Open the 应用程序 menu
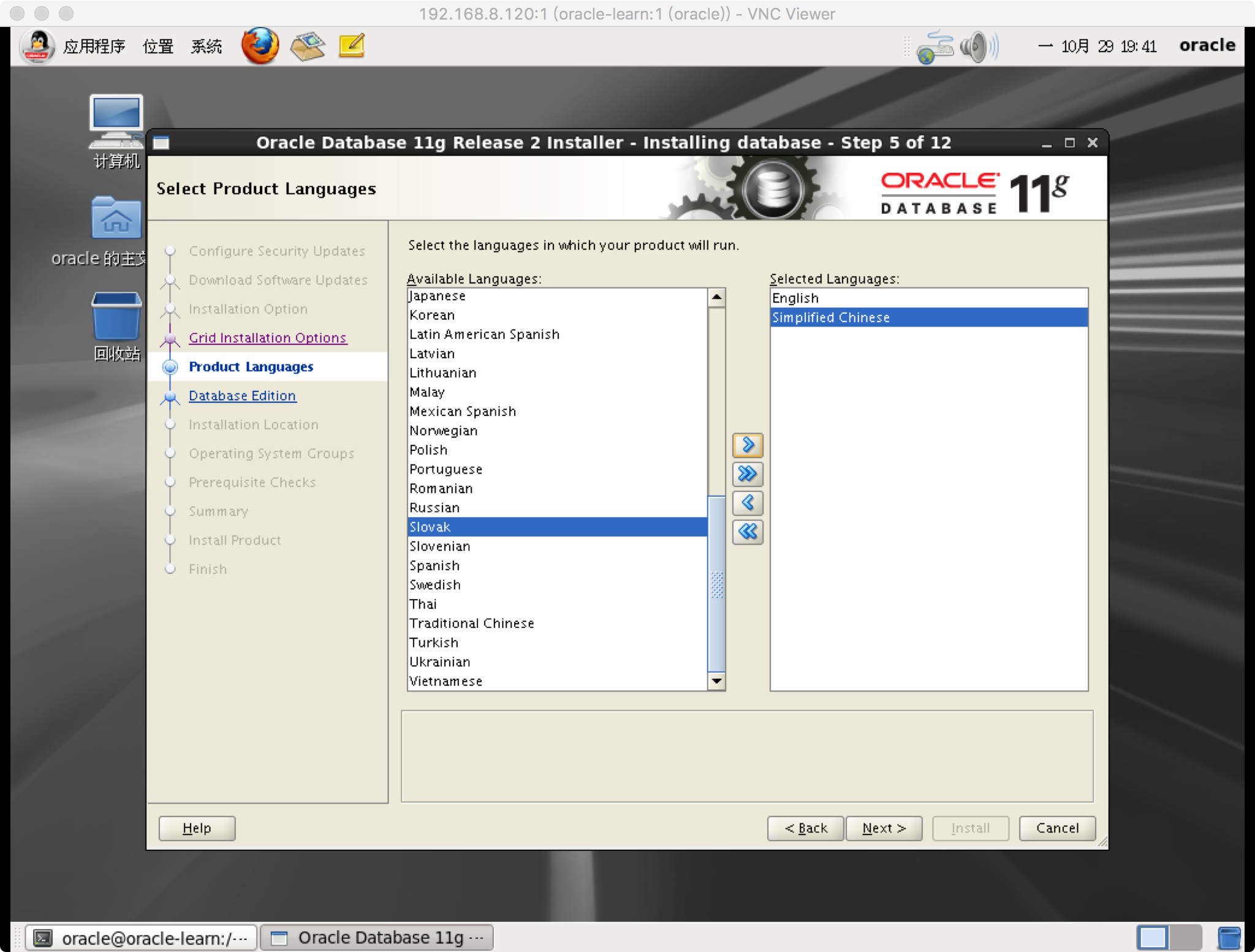Image resolution: width=1255 pixels, height=952 pixels. pos(94,47)
